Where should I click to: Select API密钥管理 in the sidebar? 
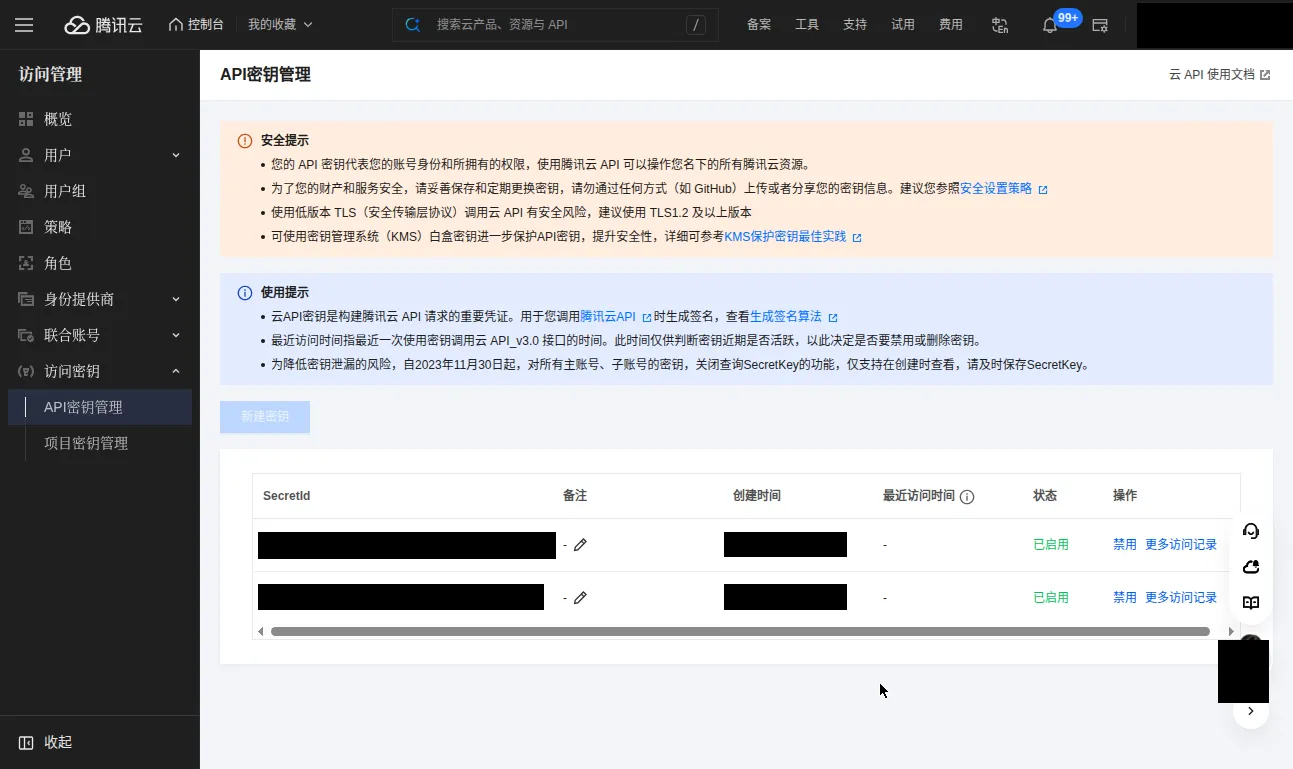click(x=100, y=407)
